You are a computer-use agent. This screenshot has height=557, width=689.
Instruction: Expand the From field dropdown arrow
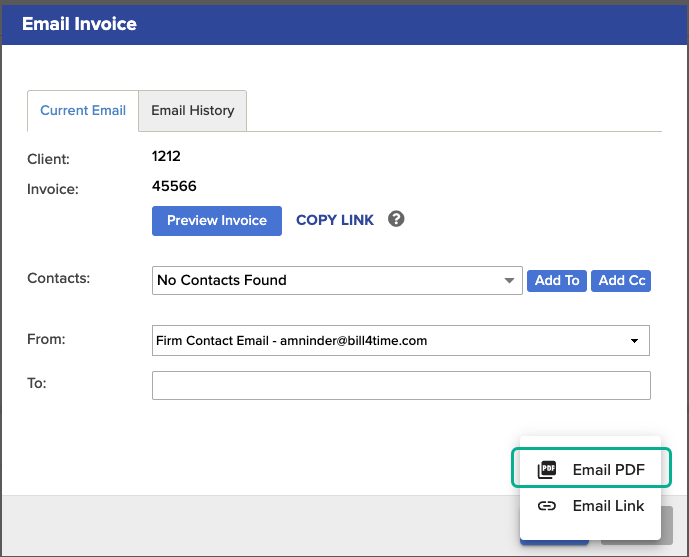click(634, 341)
